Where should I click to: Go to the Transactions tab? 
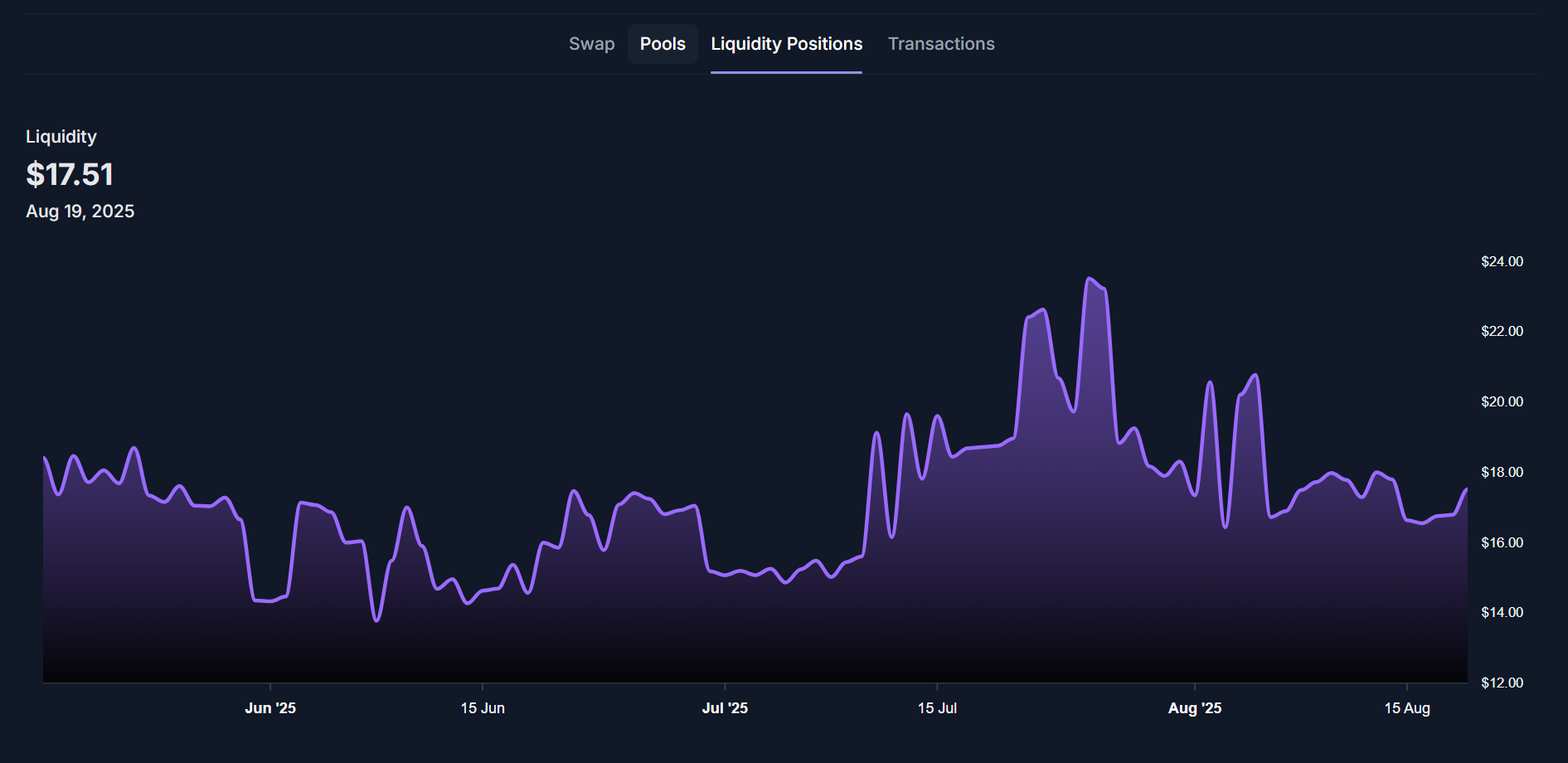[940, 44]
